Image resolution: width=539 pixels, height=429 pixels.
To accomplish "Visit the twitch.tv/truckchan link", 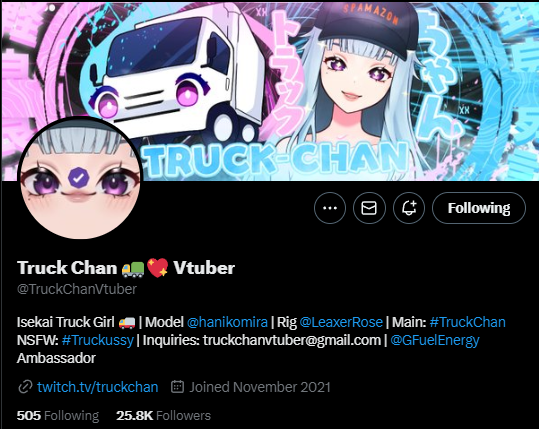I will [98, 387].
